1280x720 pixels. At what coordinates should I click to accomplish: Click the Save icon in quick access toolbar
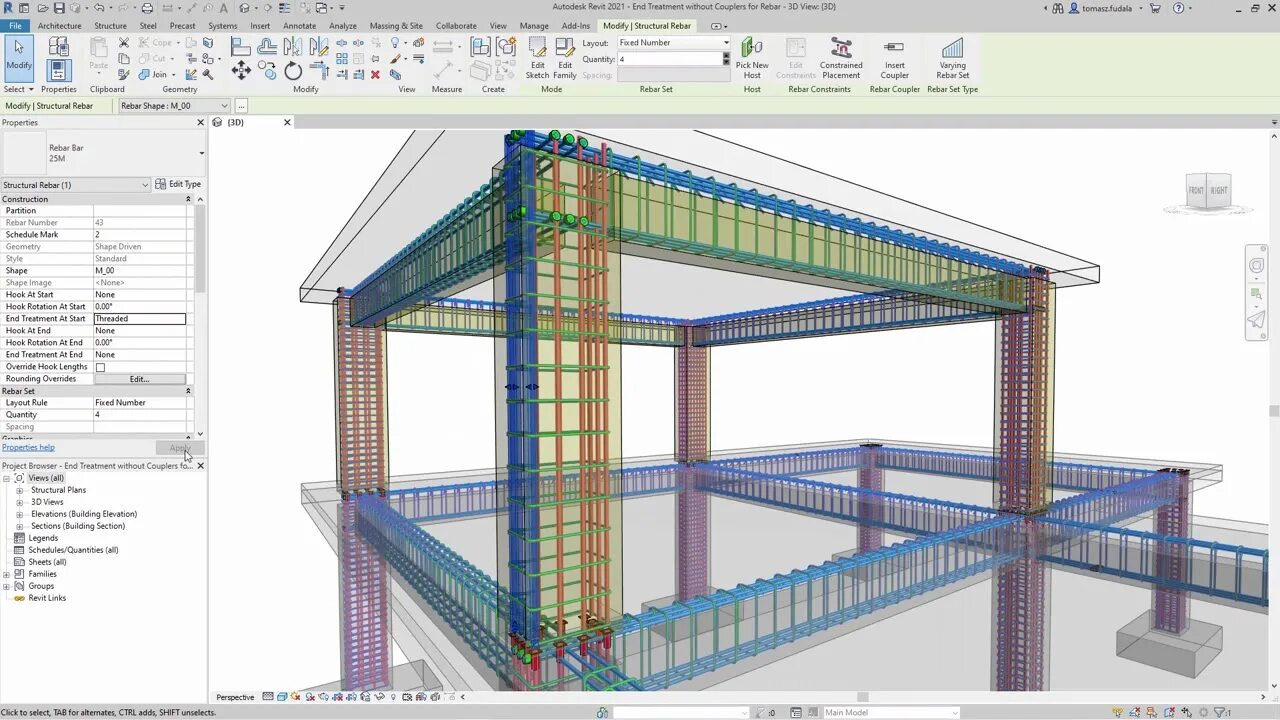(61, 8)
